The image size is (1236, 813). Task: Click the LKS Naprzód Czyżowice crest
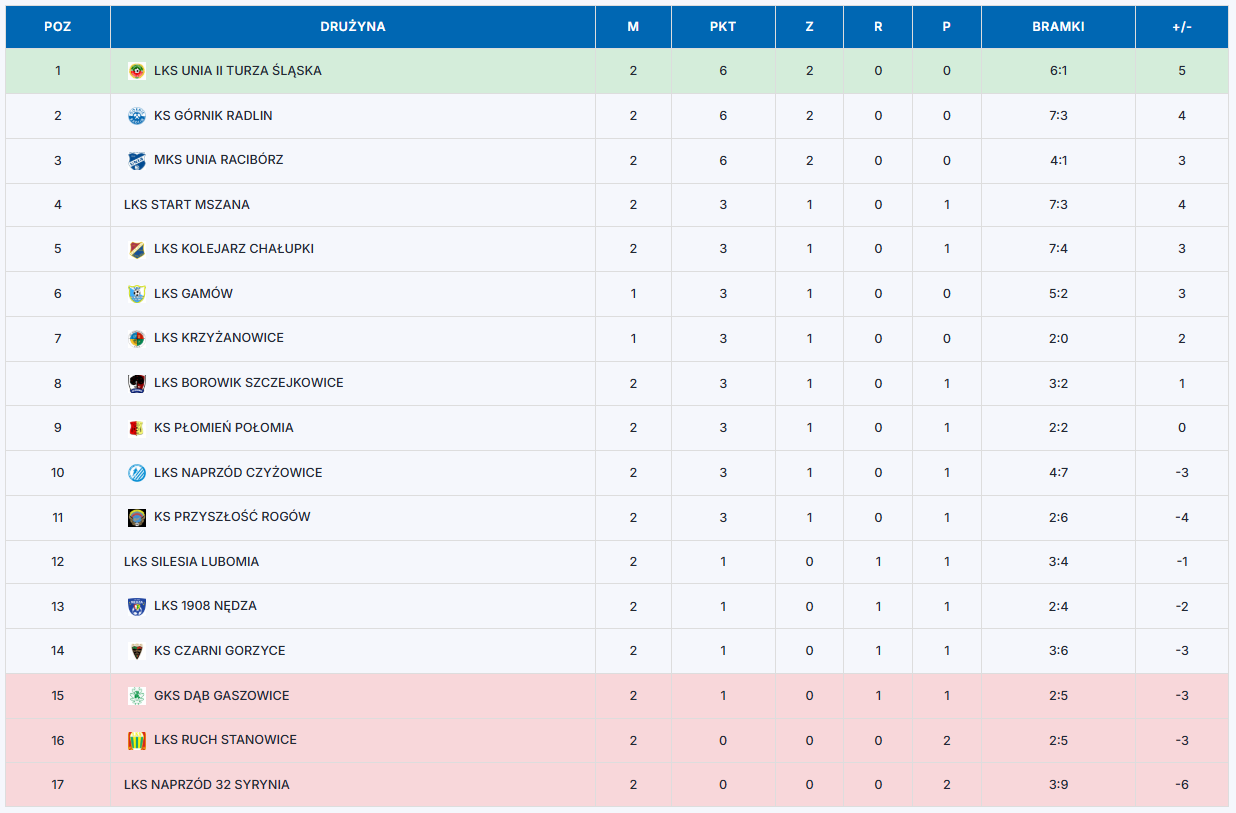137,473
